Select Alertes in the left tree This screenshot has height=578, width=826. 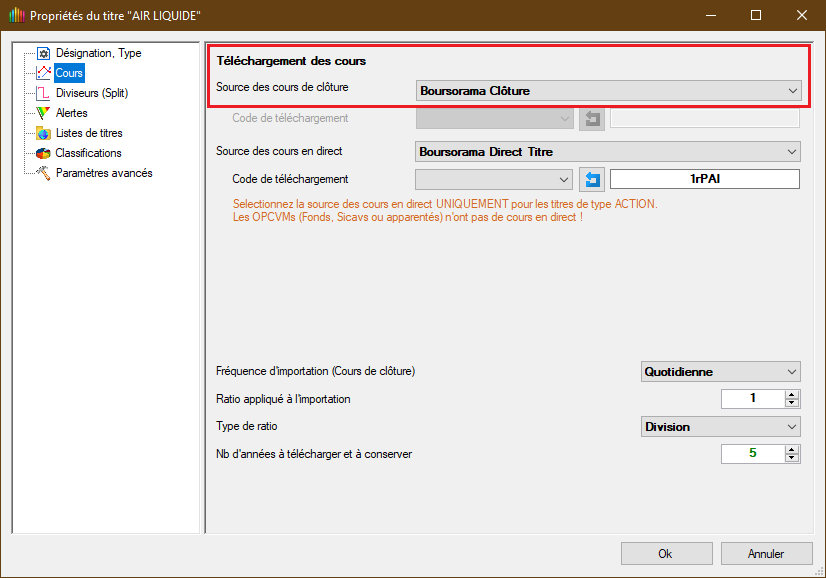(72, 113)
